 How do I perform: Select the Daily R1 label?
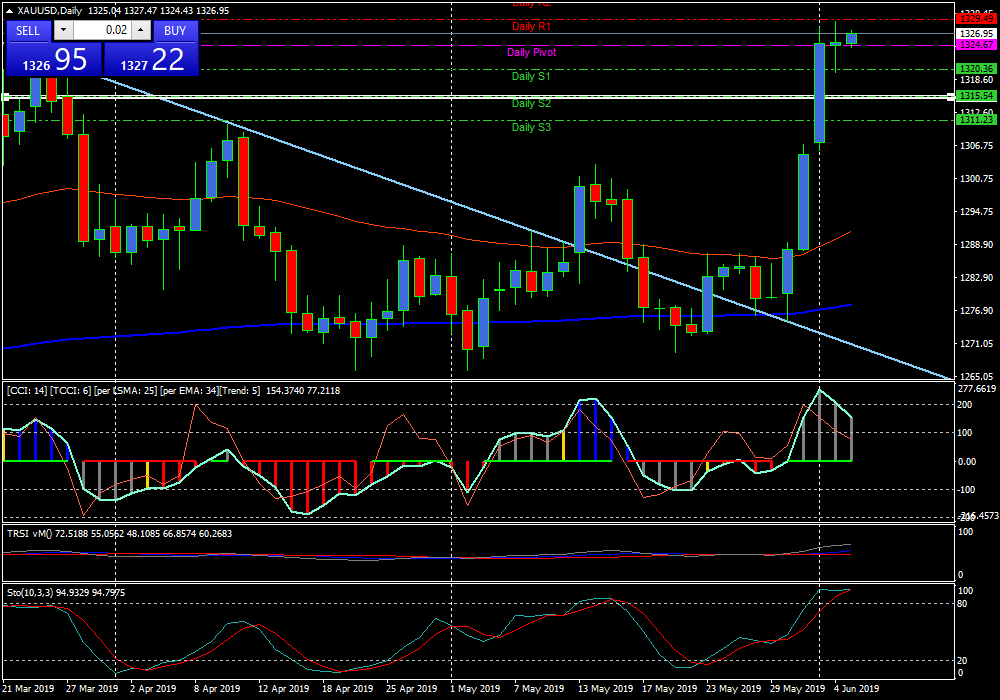(531, 26)
